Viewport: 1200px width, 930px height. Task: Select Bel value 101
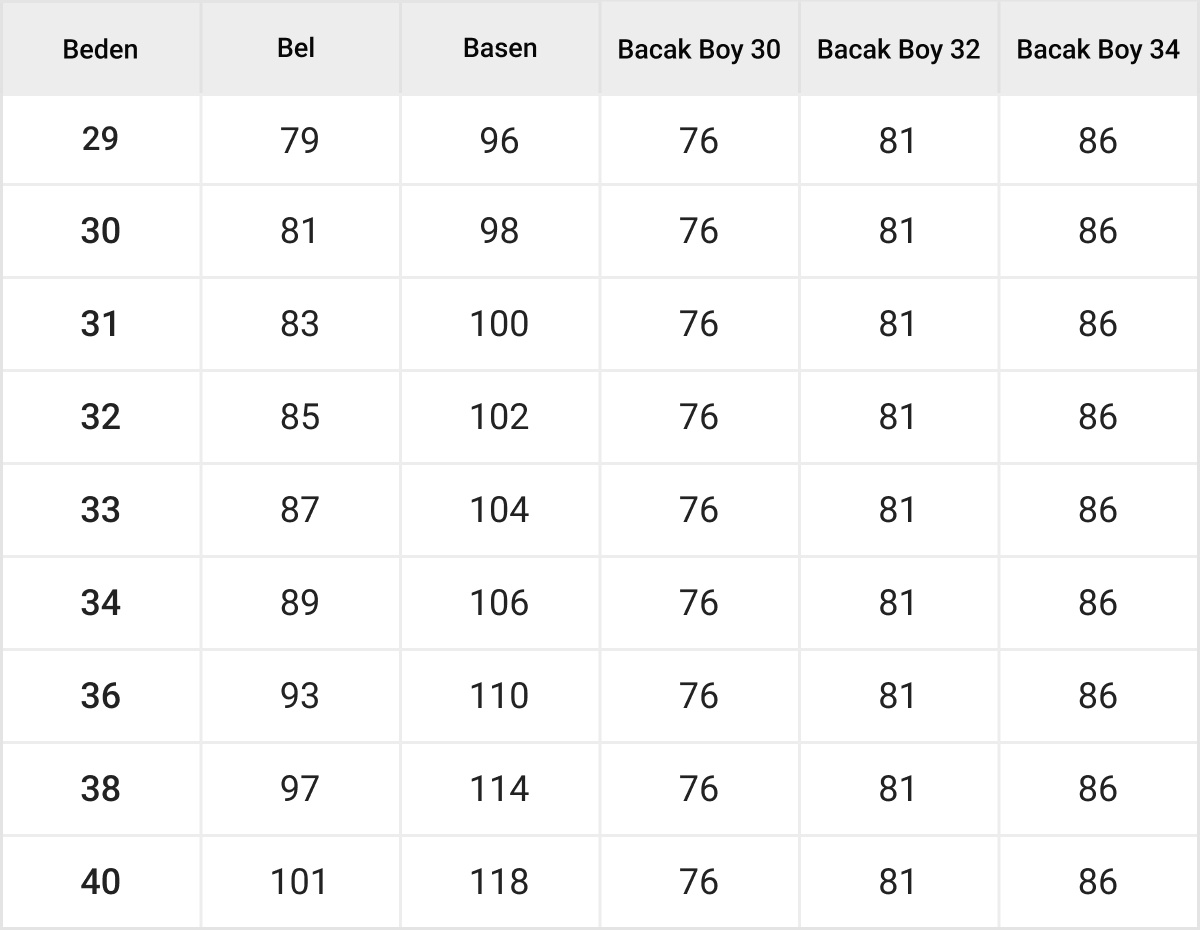pyautogui.click(x=299, y=882)
